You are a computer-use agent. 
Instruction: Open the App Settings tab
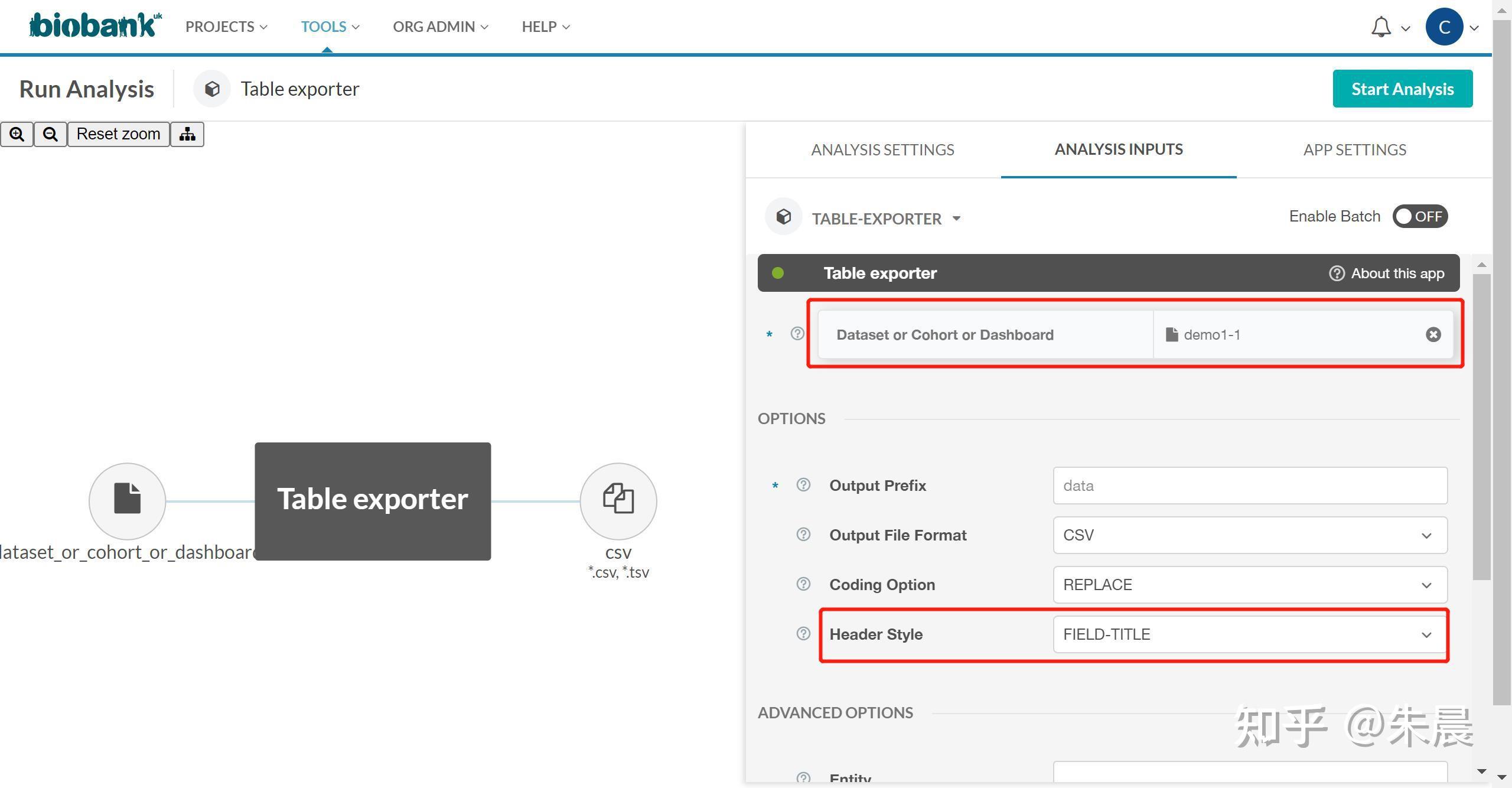[x=1354, y=149]
